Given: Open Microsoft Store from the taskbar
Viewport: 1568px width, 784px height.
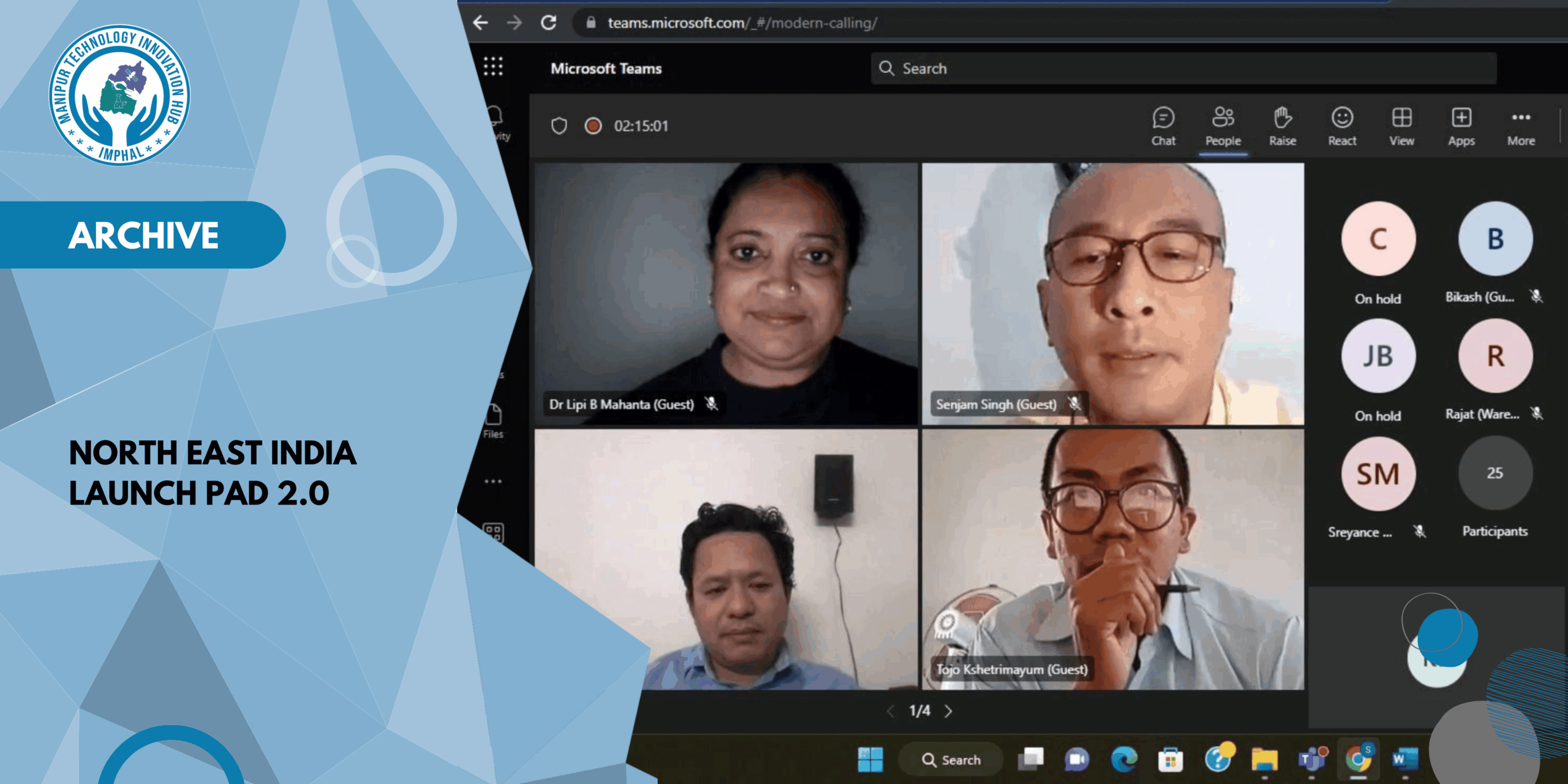Looking at the screenshot, I should (x=1170, y=759).
